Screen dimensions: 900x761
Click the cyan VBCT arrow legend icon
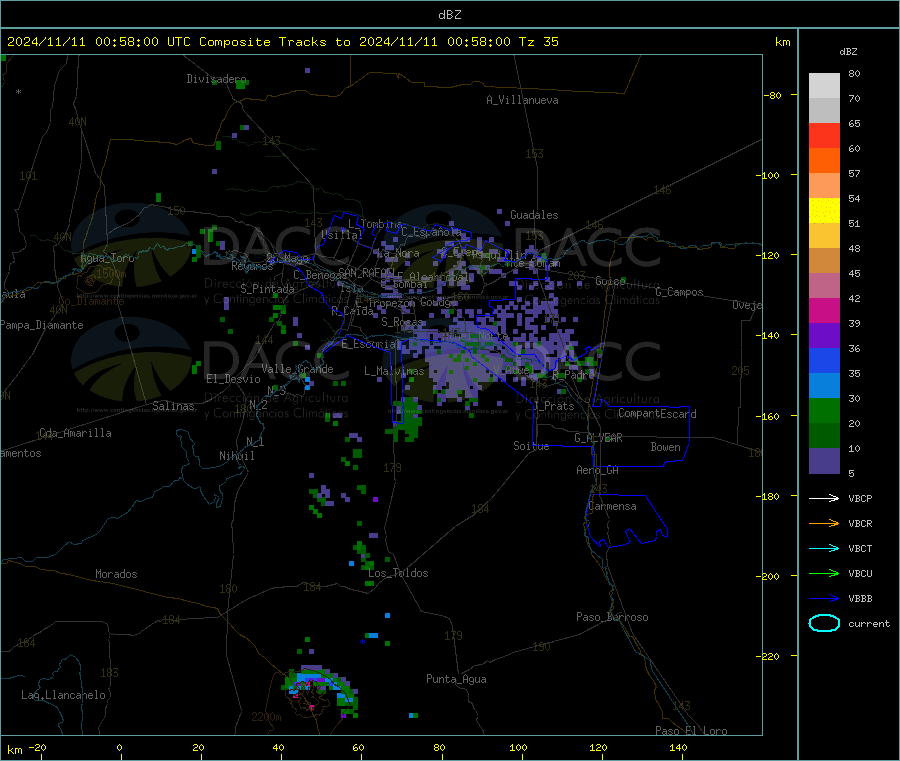(x=824, y=548)
